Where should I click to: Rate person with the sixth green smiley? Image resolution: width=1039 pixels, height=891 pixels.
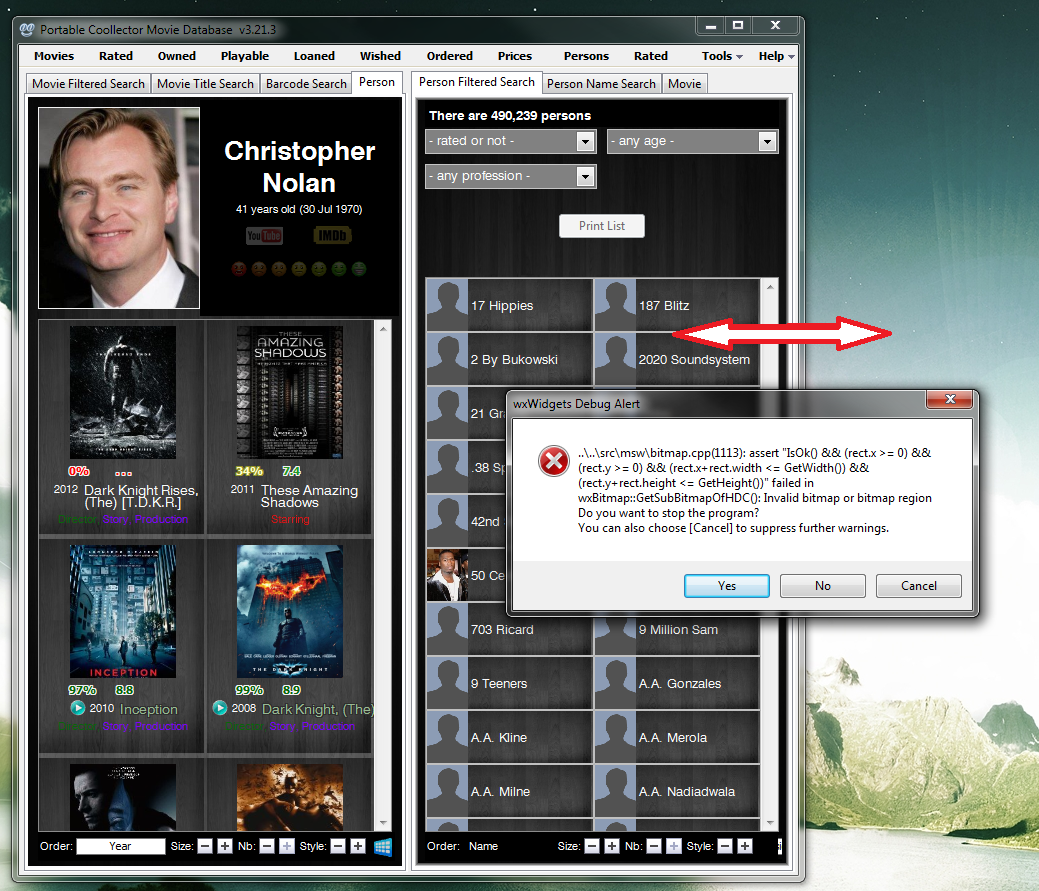339,269
